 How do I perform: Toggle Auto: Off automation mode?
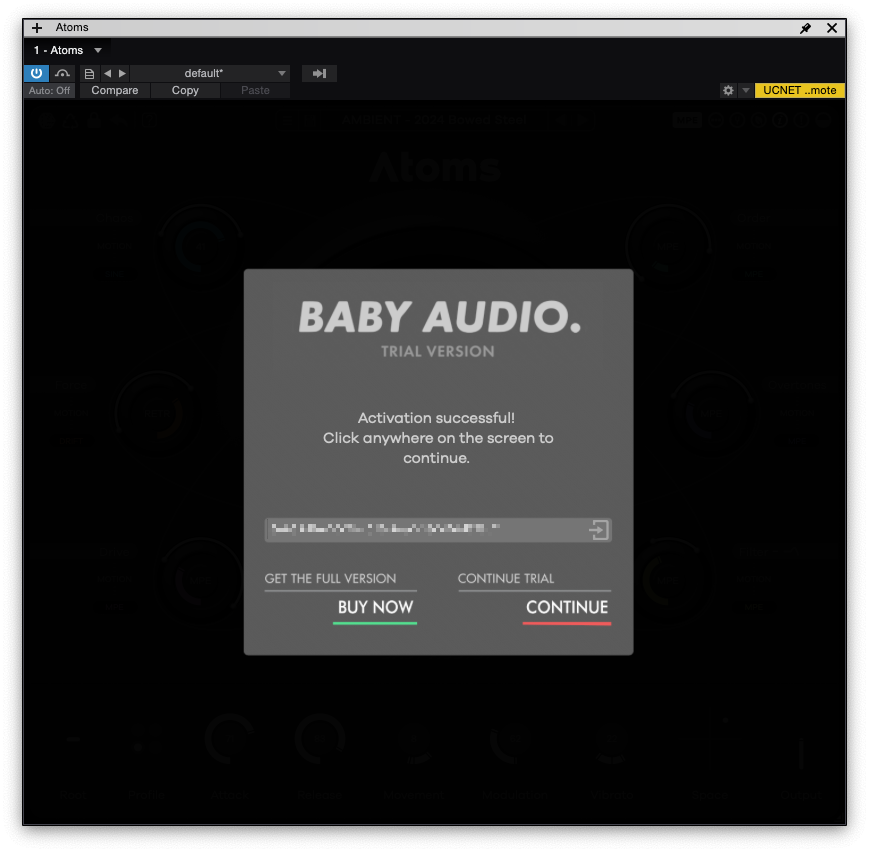(x=49, y=90)
